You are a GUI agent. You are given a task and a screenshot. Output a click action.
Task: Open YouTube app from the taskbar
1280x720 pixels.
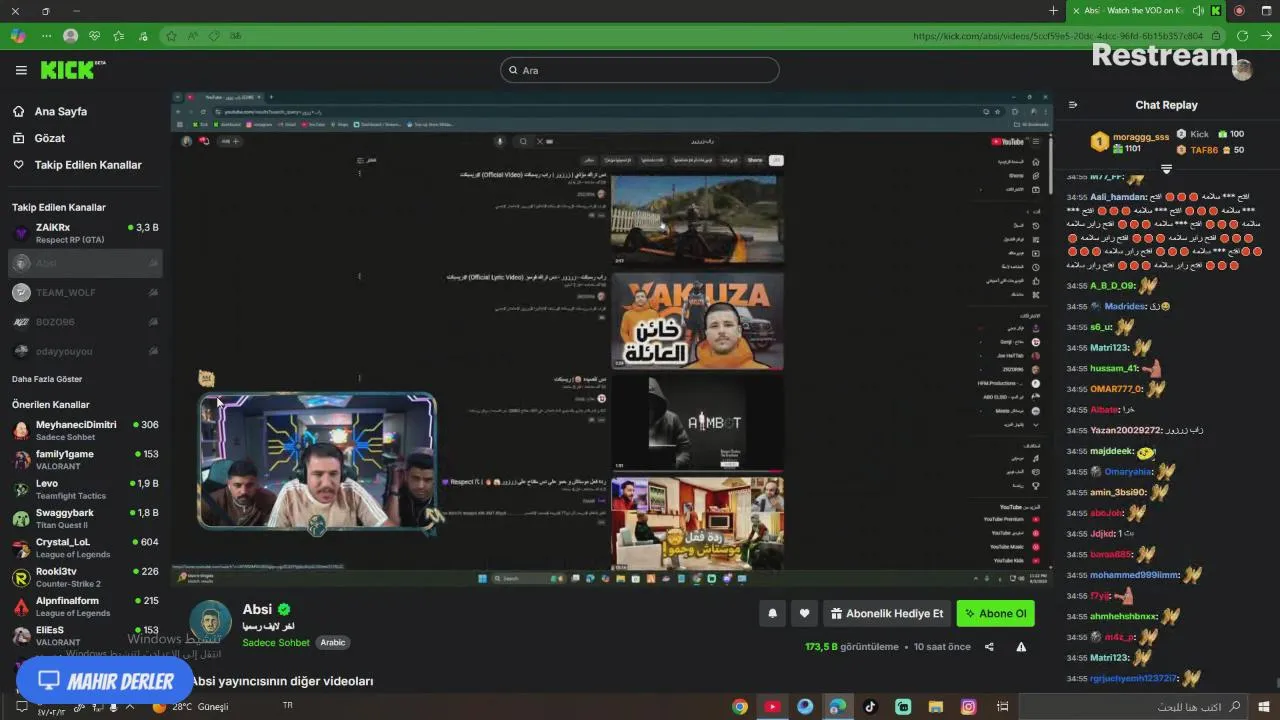772,707
